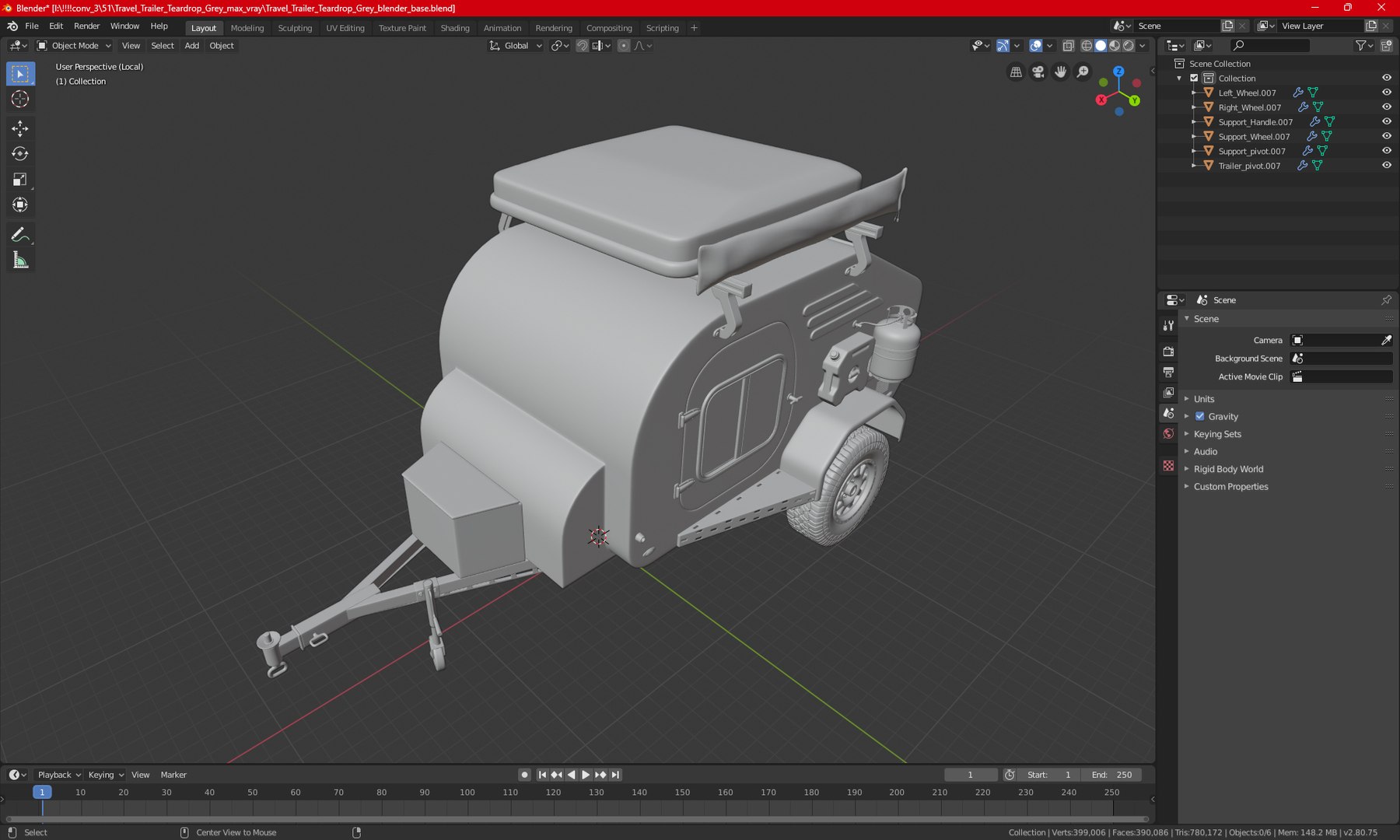Open the Texture properties tab
Image resolution: width=1400 pixels, height=840 pixels.
1168,465
